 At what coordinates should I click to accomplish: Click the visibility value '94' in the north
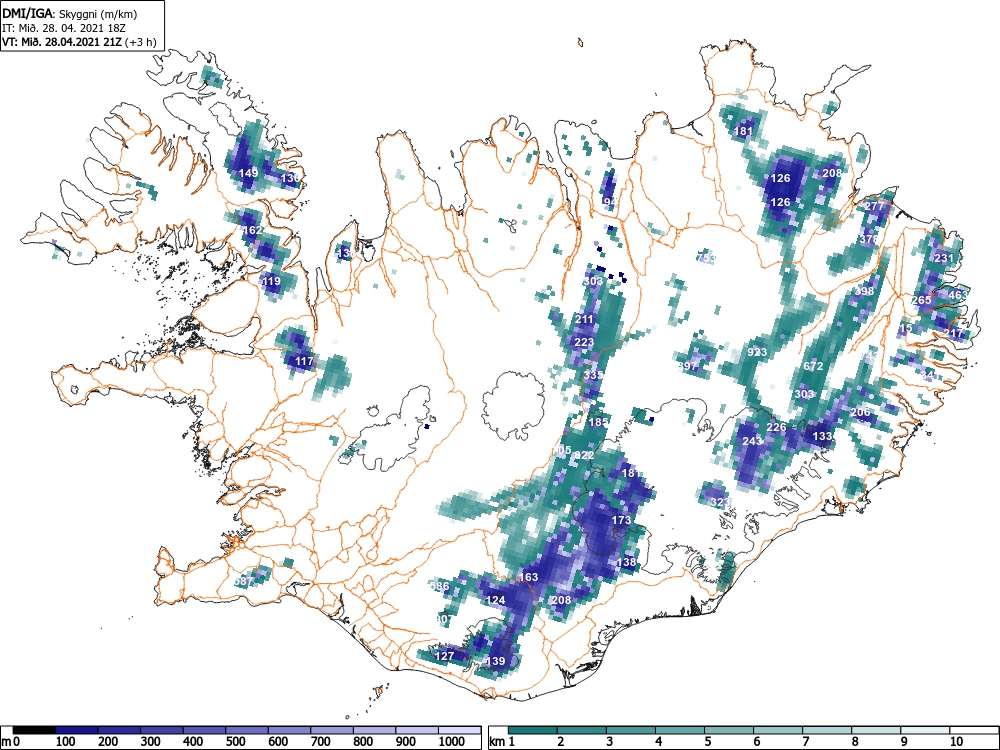click(x=610, y=202)
